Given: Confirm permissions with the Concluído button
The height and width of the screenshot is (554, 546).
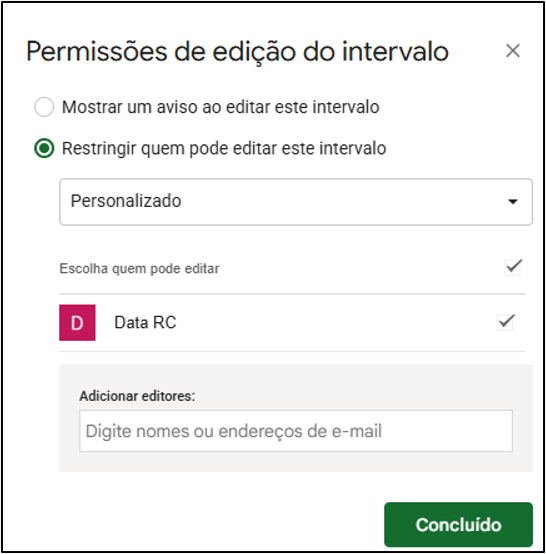Looking at the screenshot, I should click(x=458, y=525).
